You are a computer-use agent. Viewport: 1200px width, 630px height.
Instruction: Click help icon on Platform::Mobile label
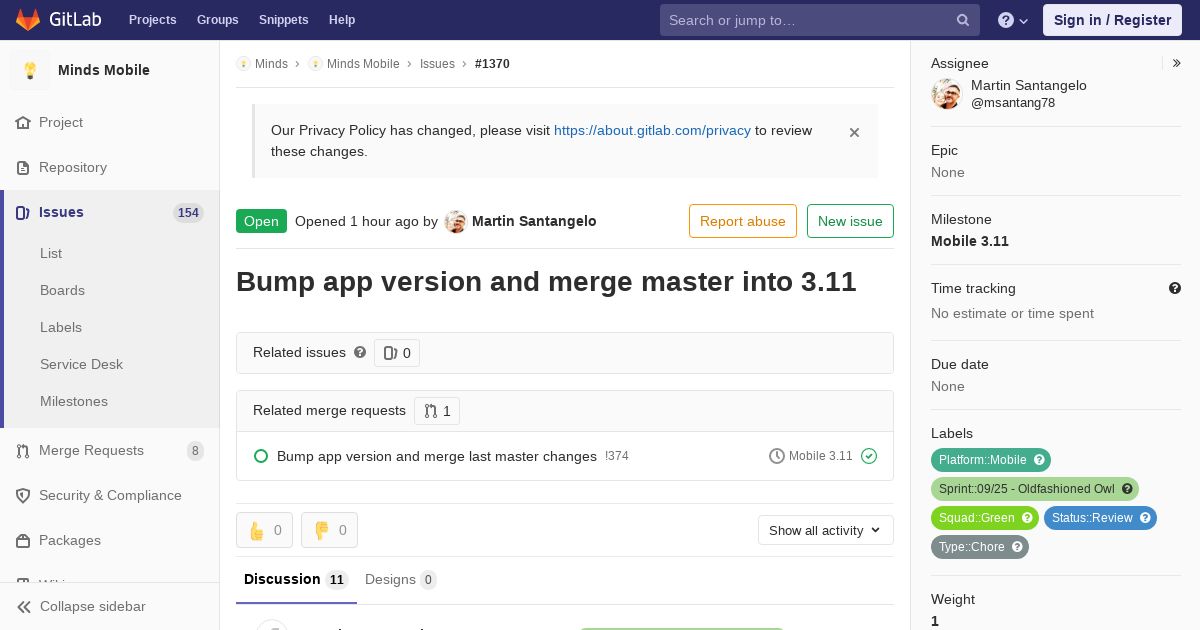1039,460
